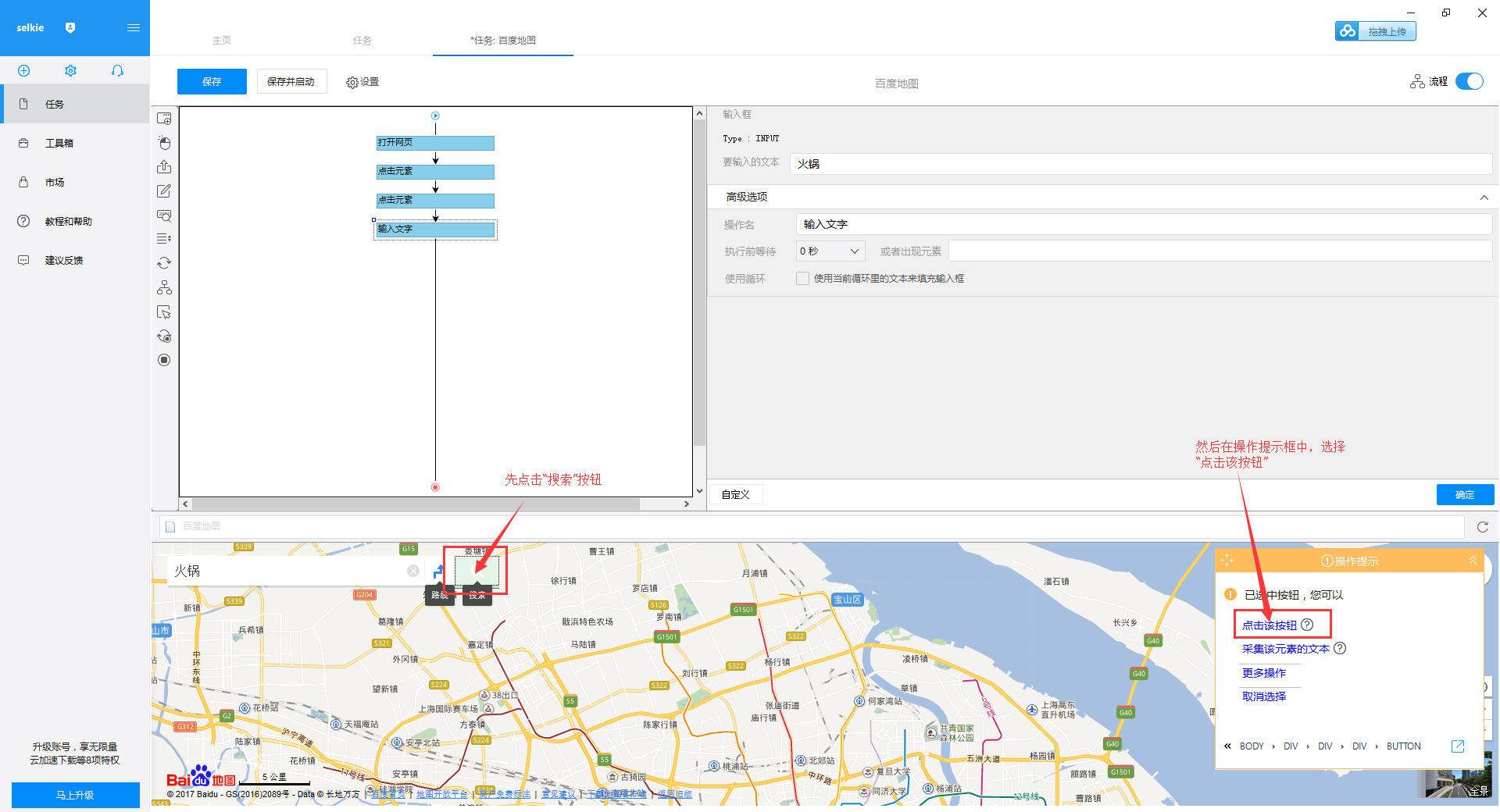
Task: Select the 任务: 百度地图 tab
Action: coord(503,41)
